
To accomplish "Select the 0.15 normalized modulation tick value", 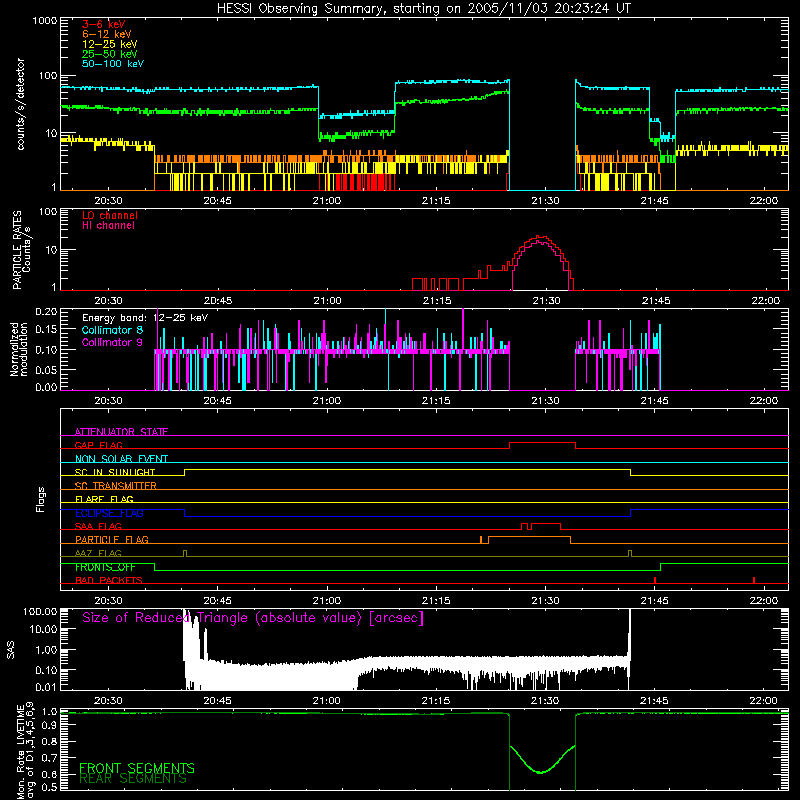I will tap(46, 330).
